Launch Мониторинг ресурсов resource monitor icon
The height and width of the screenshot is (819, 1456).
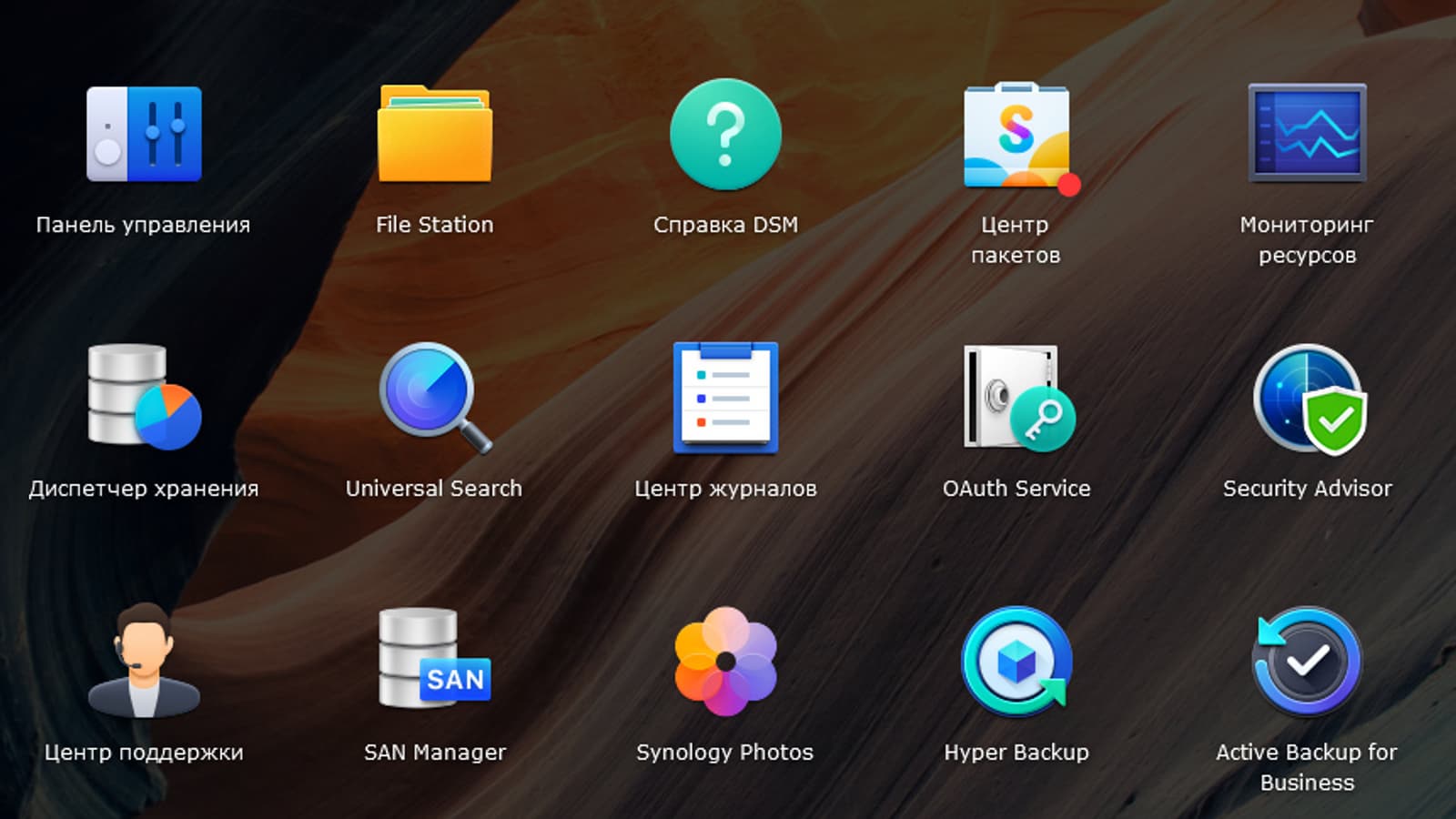click(x=1308, y=132)
